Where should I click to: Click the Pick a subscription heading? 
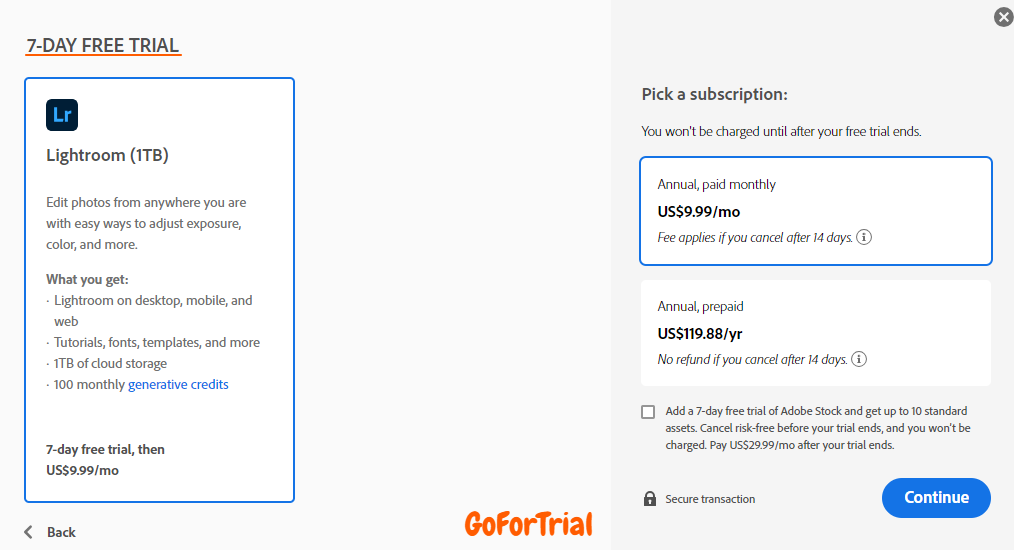(x=715, y=94)
